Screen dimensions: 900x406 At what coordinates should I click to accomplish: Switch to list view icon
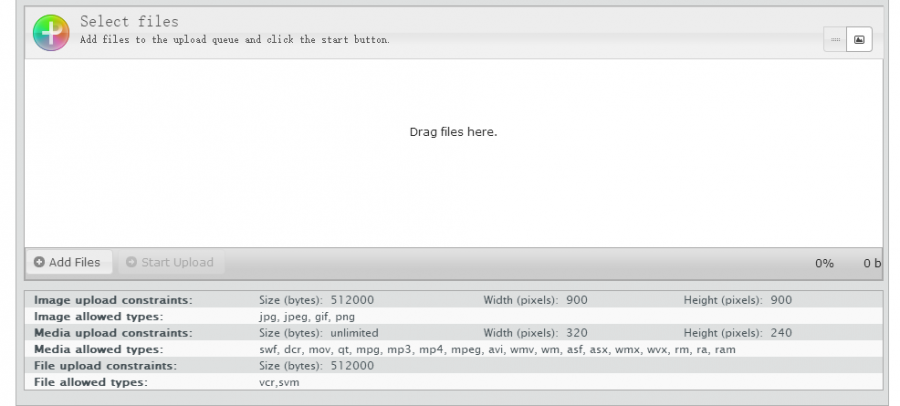(835, 40)
